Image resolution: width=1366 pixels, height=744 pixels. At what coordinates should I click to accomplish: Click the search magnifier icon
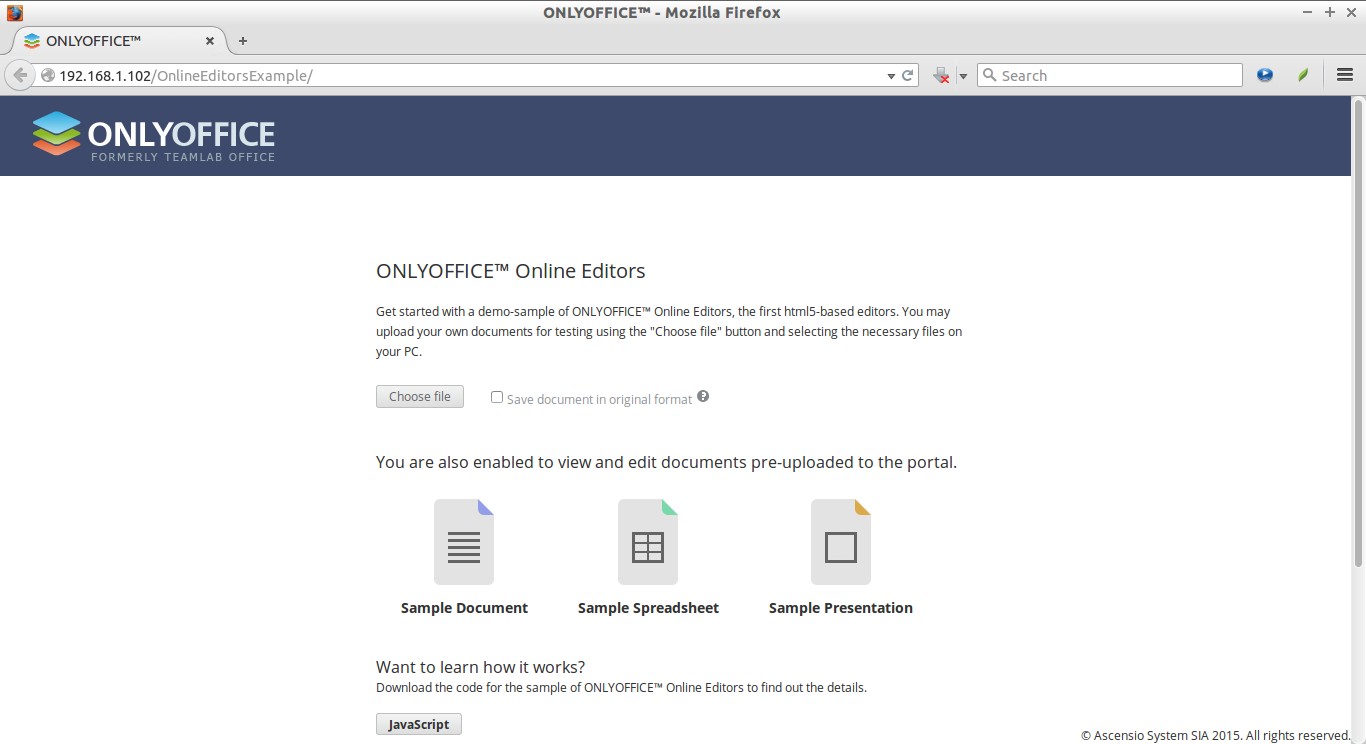pyautogui.click(x=990, y=75)
